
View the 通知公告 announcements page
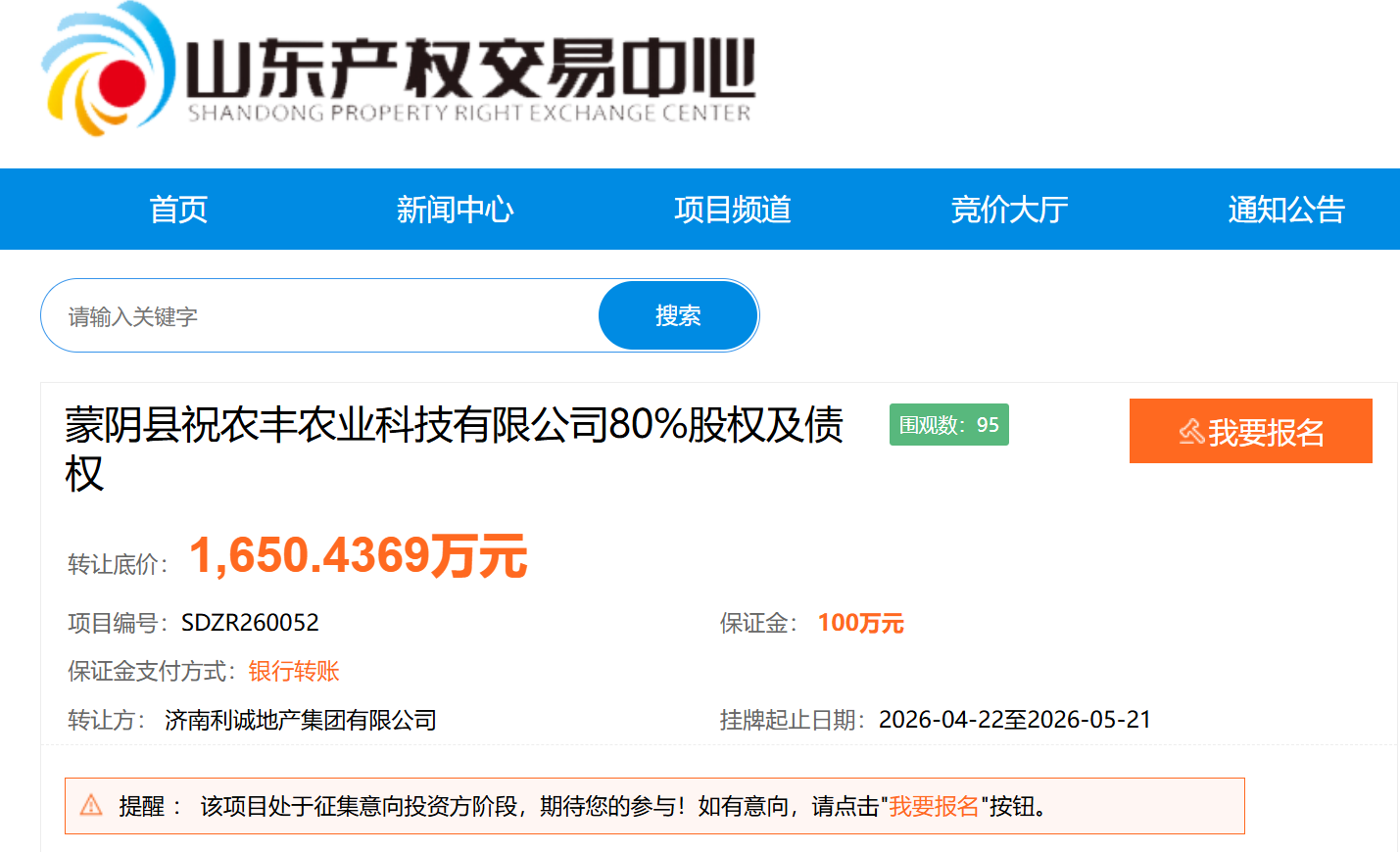click(x=1285, y=210)
